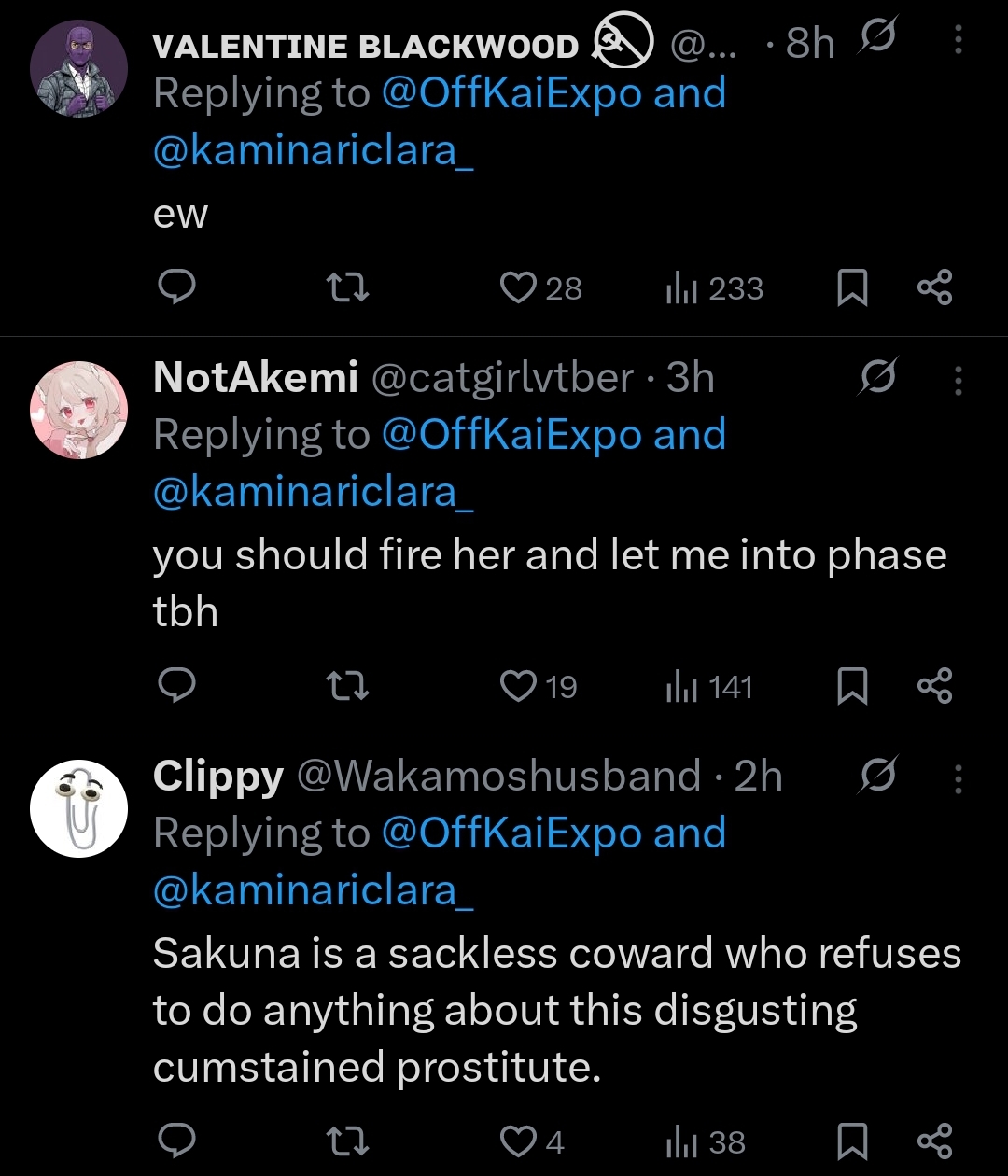
Task: Open more options for VALENTINE BLACKWOOD's tweet
Action: (x=958, y=40)
